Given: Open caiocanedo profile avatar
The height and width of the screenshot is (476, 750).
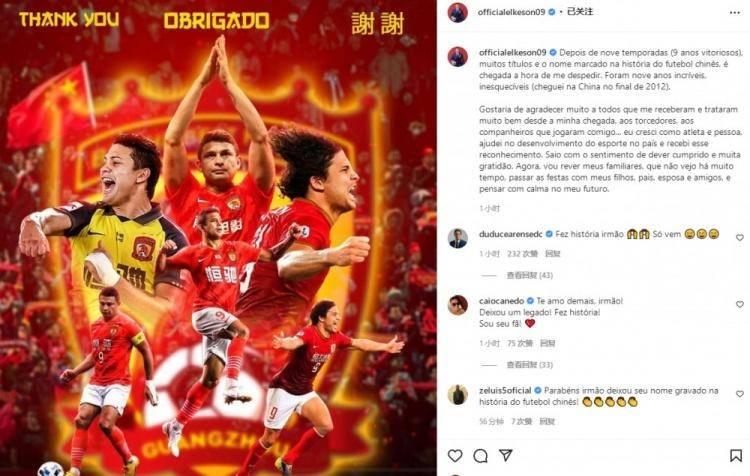Looking at the screenshot, I should click(457, 305).
